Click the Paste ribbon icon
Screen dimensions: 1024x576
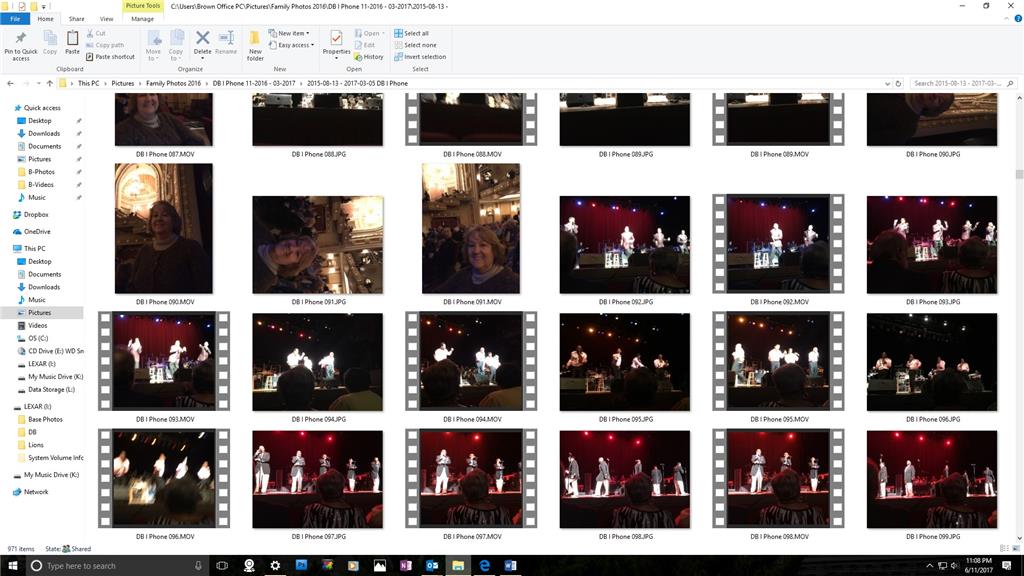point(72,39)
